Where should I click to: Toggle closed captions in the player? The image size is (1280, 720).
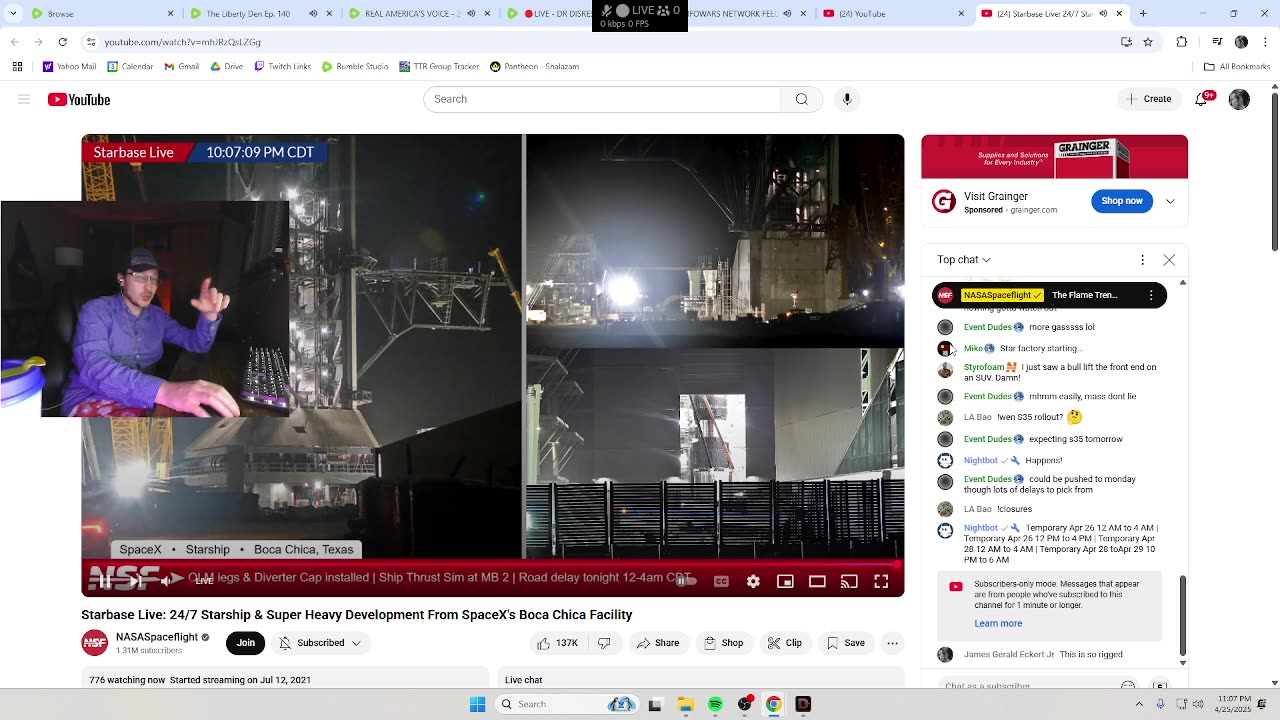click(721, 581)
